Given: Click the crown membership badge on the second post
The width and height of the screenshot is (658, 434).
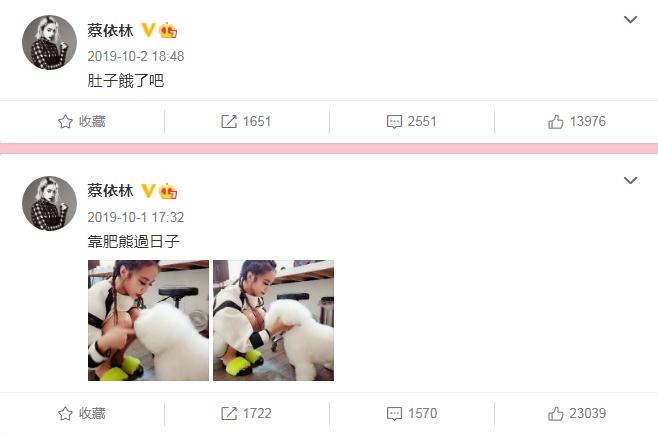Looking at the screenshot, I should [x=168, y=191].
